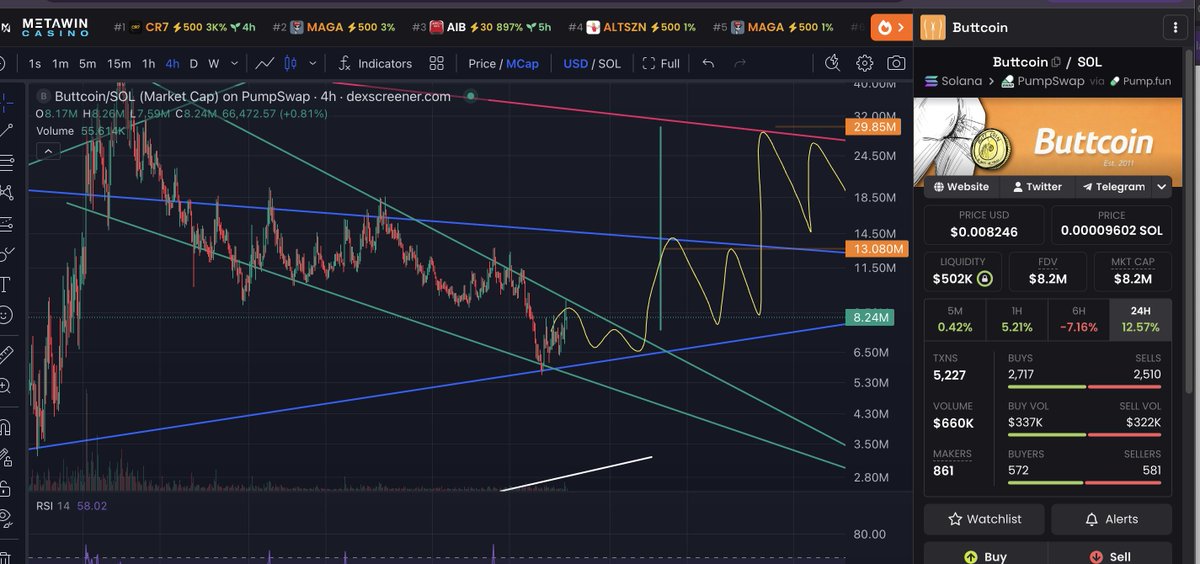
Task: Open the alert clock icon in toolbar
Action: [x=833, y=63]
